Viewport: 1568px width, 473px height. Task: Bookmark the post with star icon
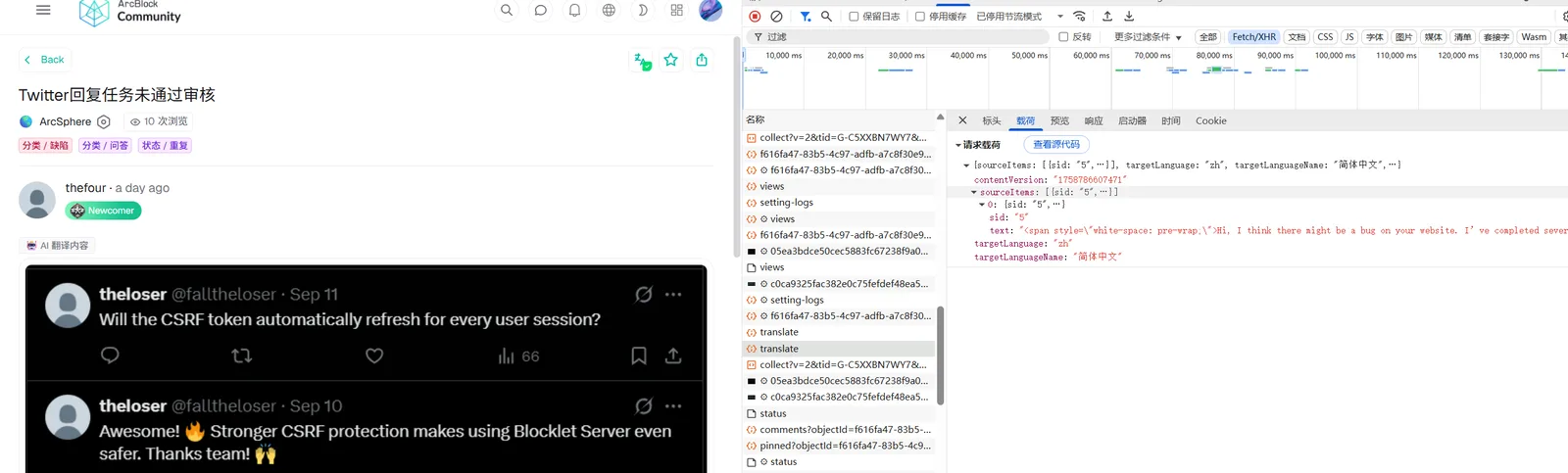click(671, 60)
